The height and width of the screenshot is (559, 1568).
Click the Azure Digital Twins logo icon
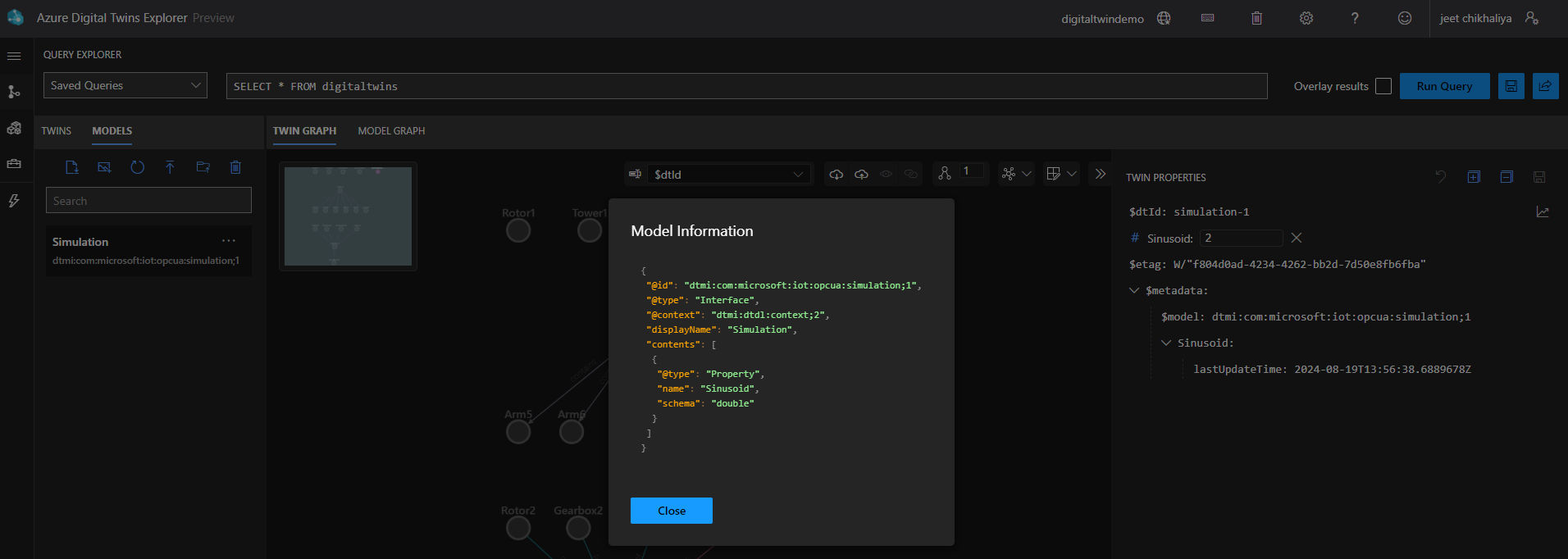(x=15, y=17)
